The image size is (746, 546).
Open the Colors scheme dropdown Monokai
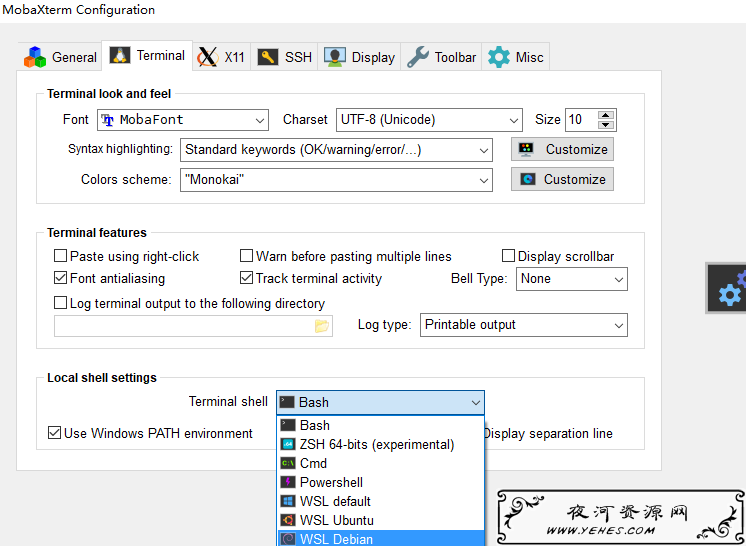(x=336, y=180)
